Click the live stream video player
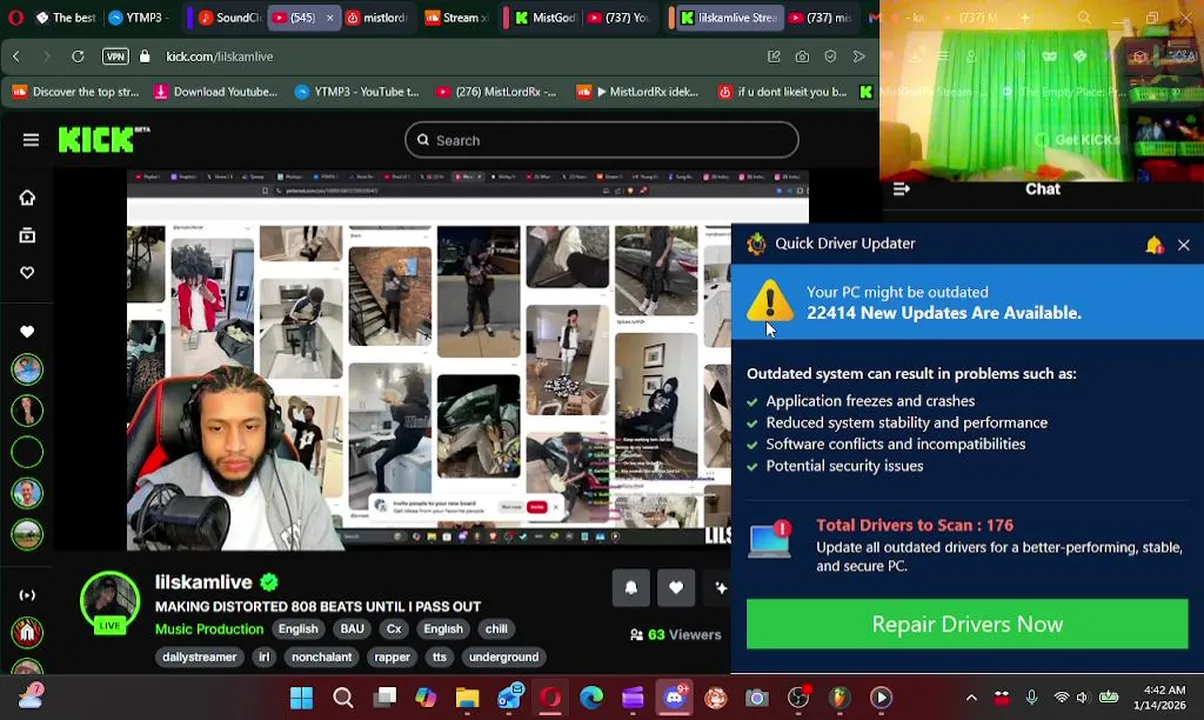 click(467, 360)
